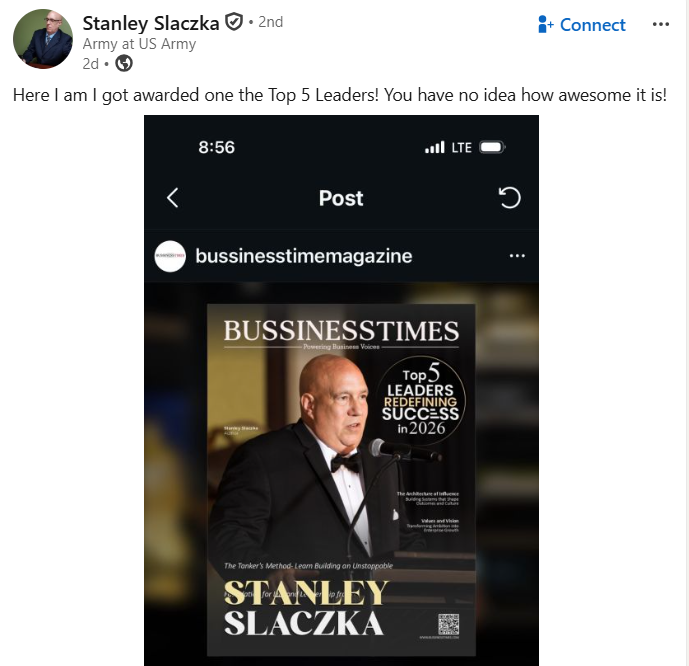Open the post's three-dot options menu
The width and height of the screenshot is (689, 666).
point(660,24)
